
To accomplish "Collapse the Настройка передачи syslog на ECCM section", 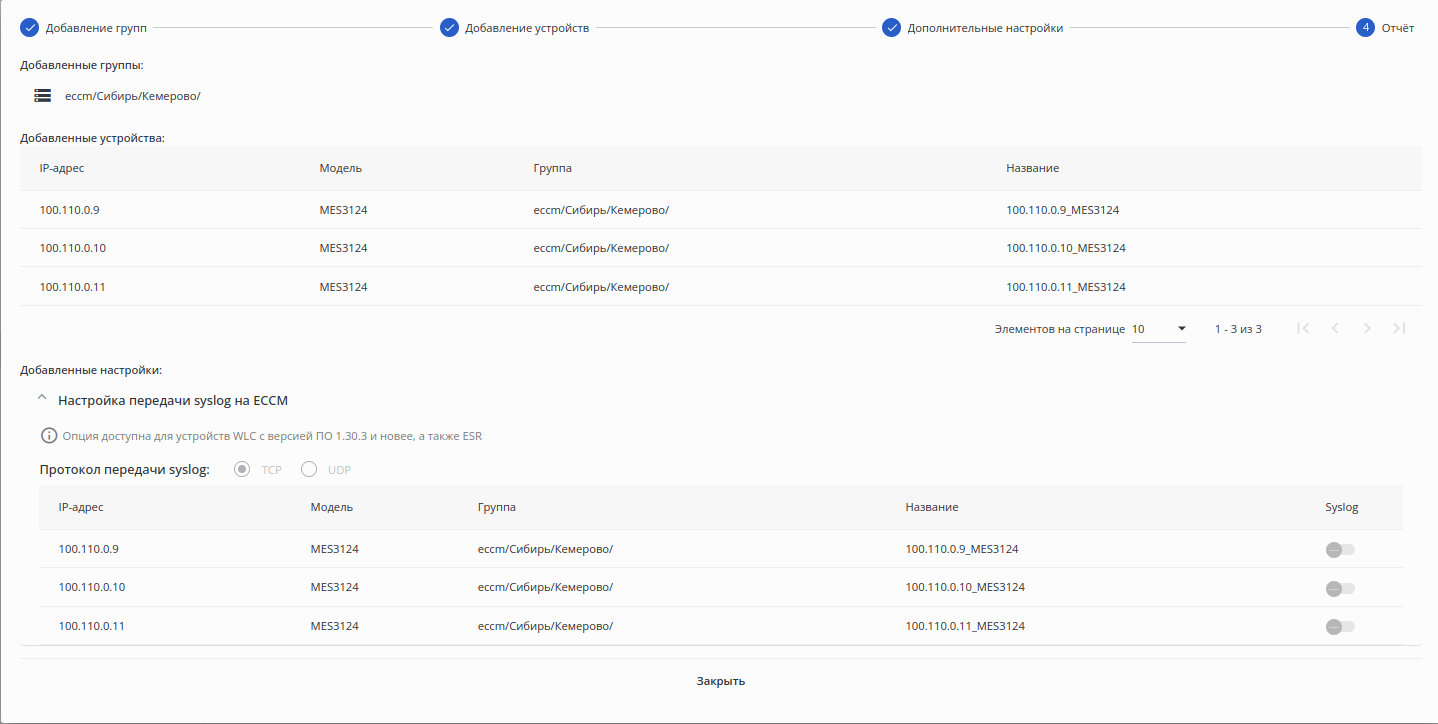I will 42,399.
